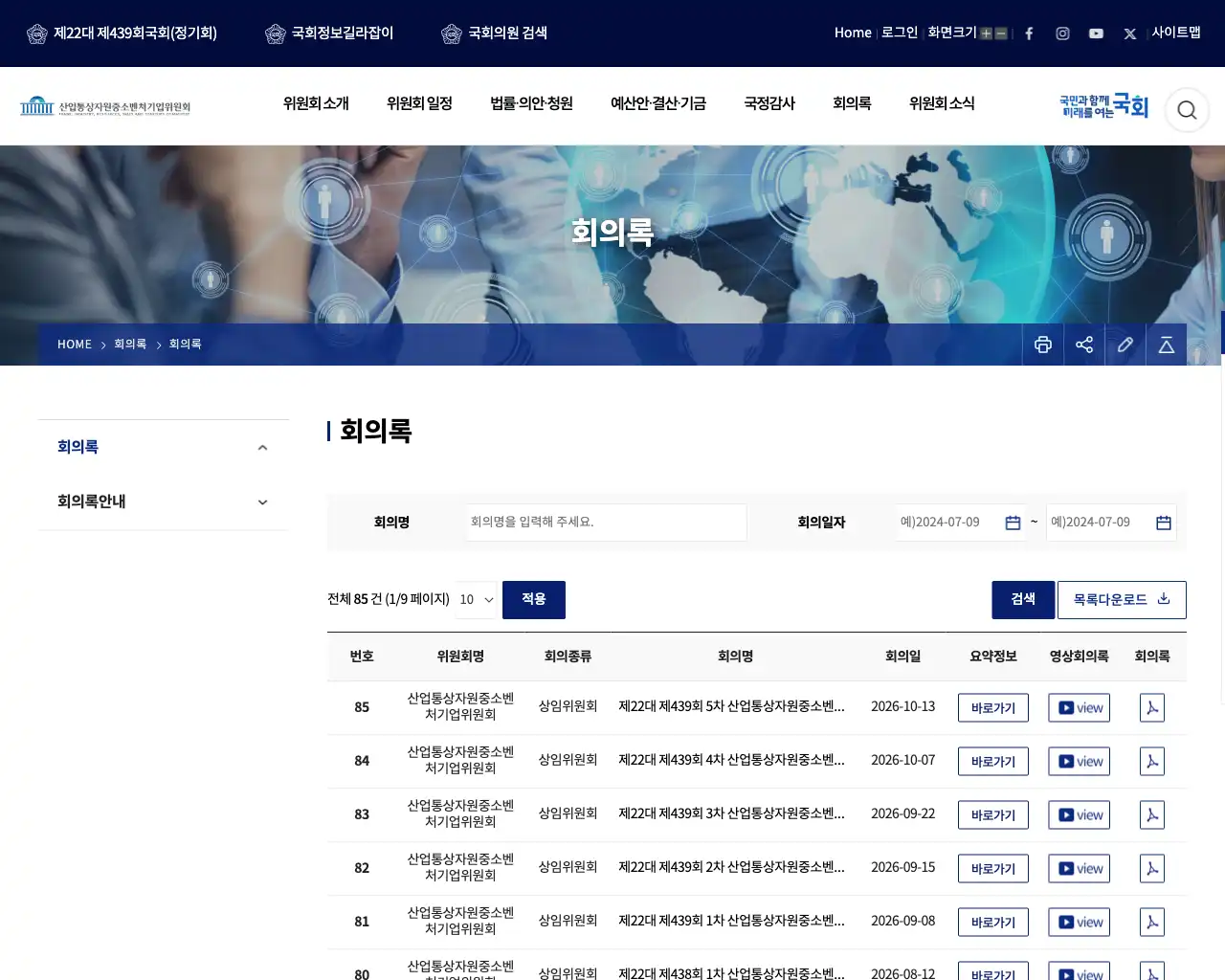Click the 목록다운로드 download button
The width and height of the screenshot is (1225, 980).
click(1122, 600)
